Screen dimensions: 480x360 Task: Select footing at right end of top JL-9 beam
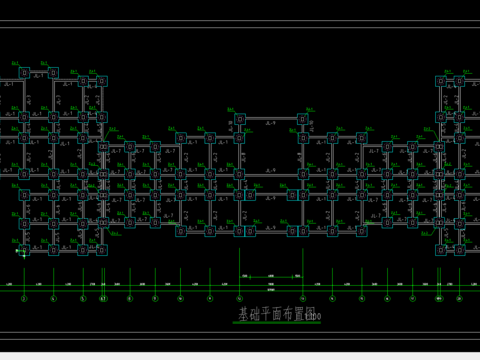point(303,119)
